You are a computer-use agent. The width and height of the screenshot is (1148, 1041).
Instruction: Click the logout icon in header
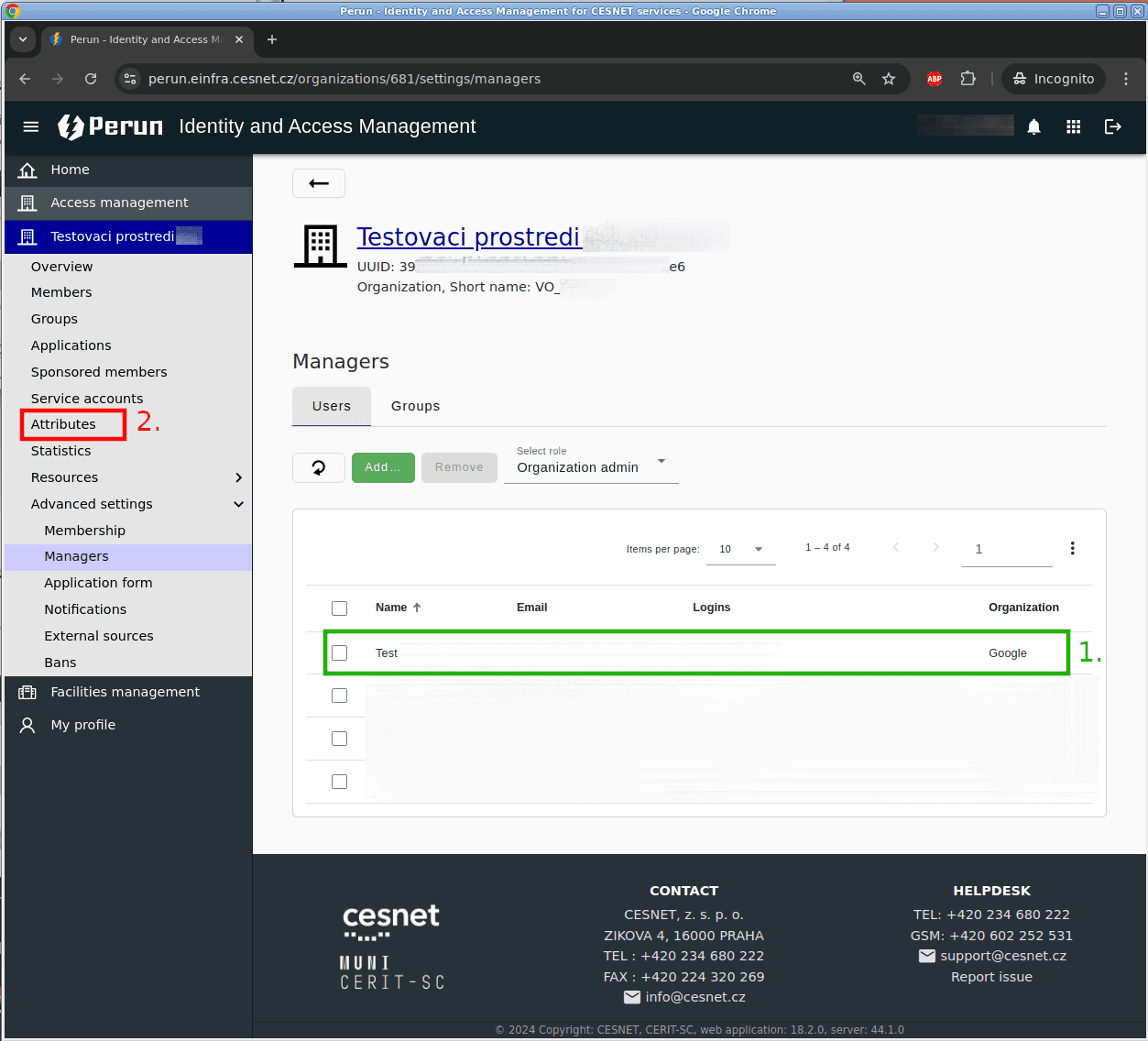1112,126
